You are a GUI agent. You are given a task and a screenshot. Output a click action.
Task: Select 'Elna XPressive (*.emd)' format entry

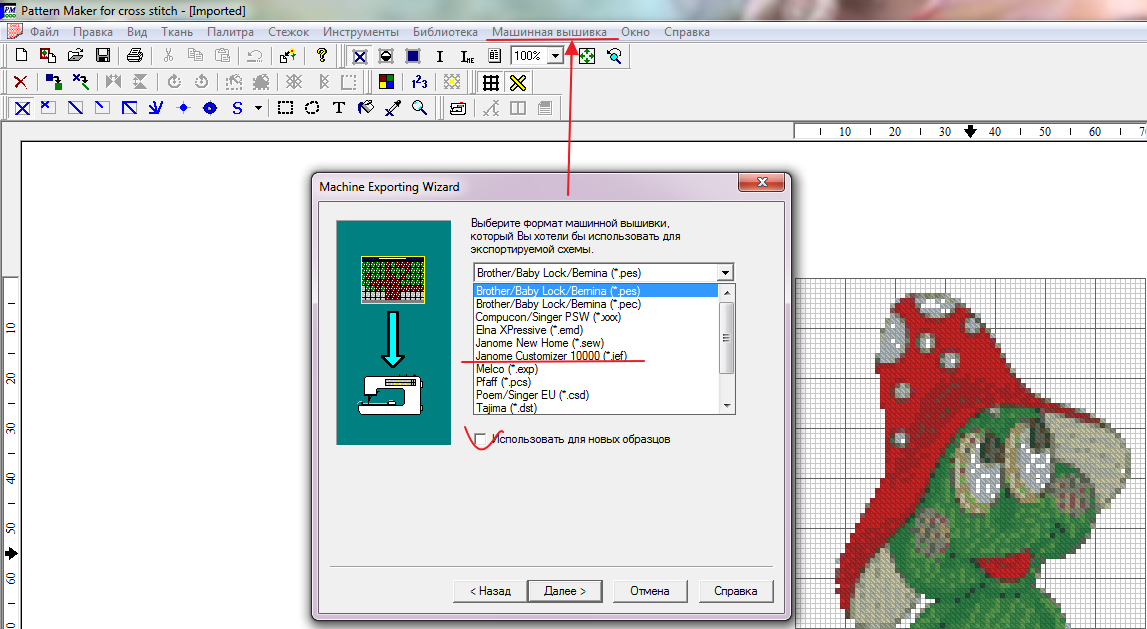596,330
